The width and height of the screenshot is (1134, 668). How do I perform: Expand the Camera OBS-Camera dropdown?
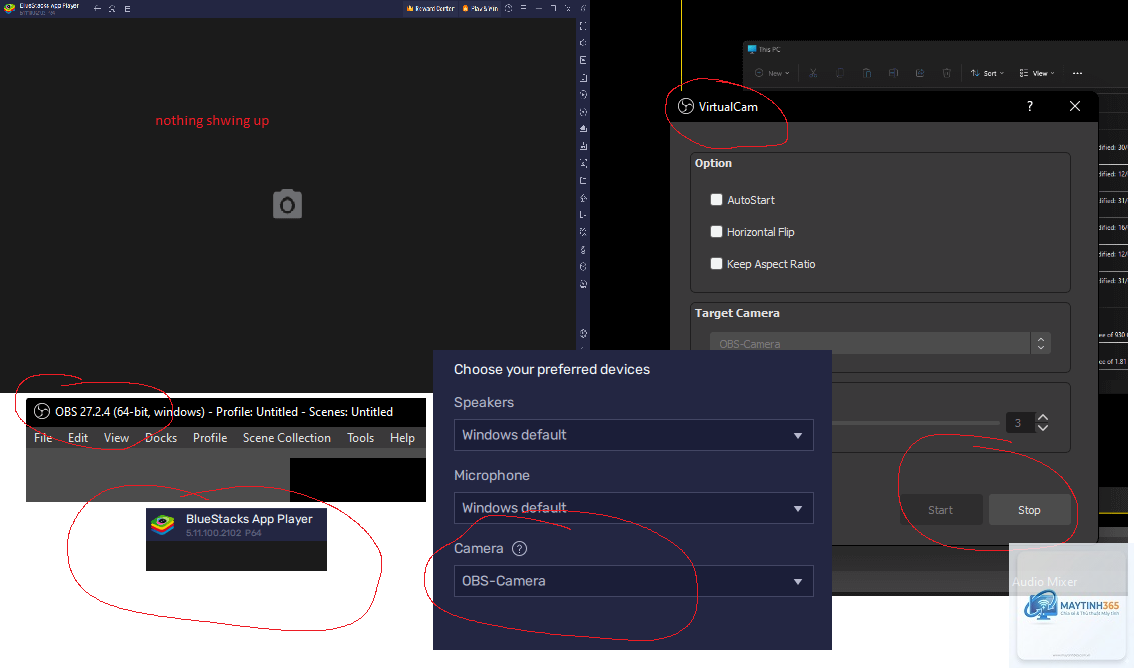tap(634, 581)
